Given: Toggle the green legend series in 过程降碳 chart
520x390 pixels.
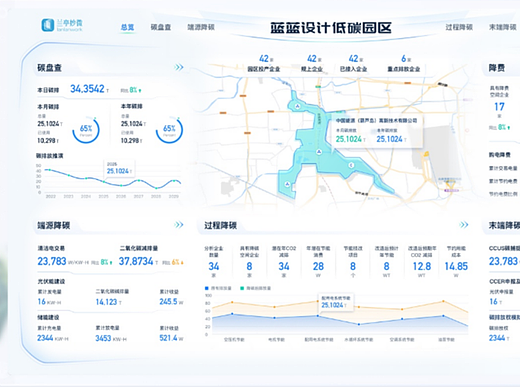Looking at the screenshot, I should (x=255, y=288).
